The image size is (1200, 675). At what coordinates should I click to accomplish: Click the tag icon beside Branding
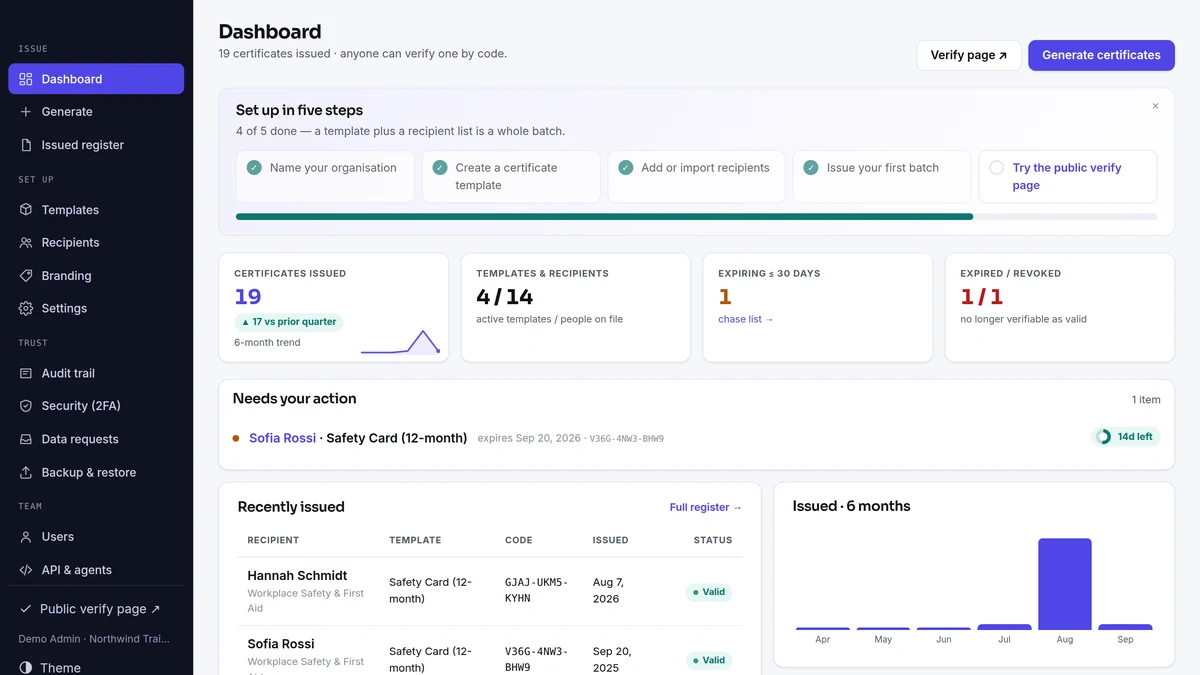26,276
